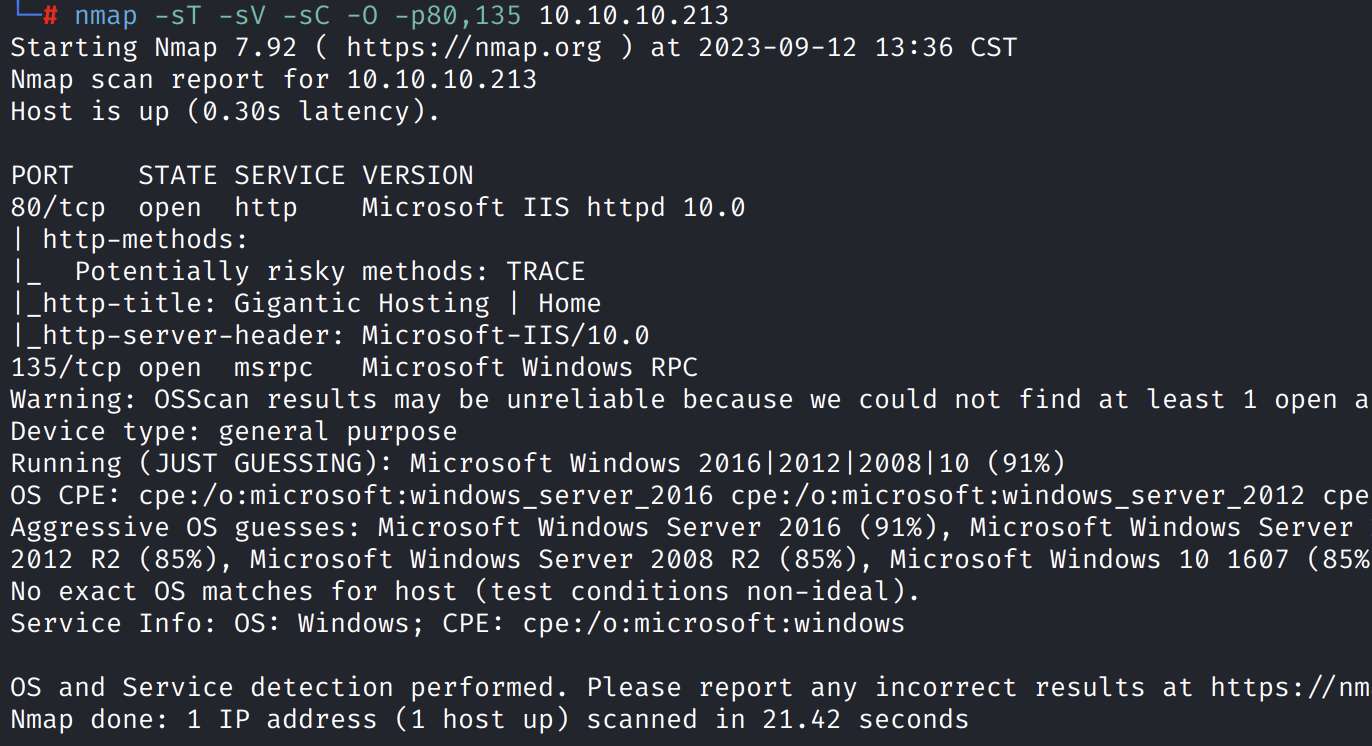Click the truncated https://nm URL at the line end
The width and height of the screenshot is (1372, 746).
click(x=1290, y=687)
